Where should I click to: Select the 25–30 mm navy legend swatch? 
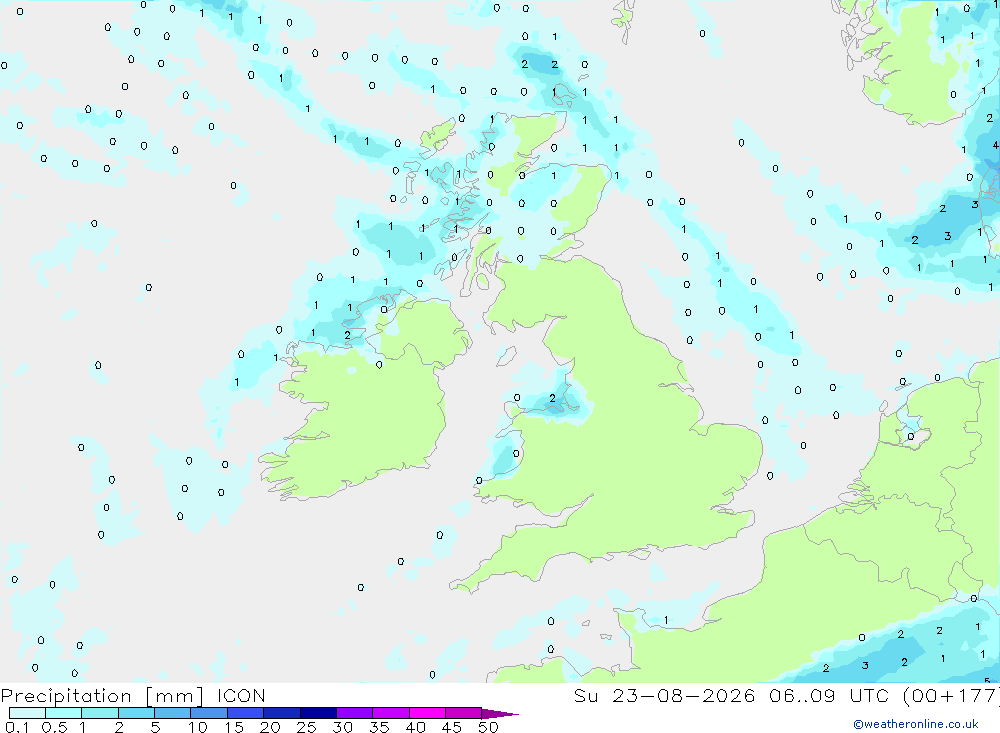click(318, 713)
